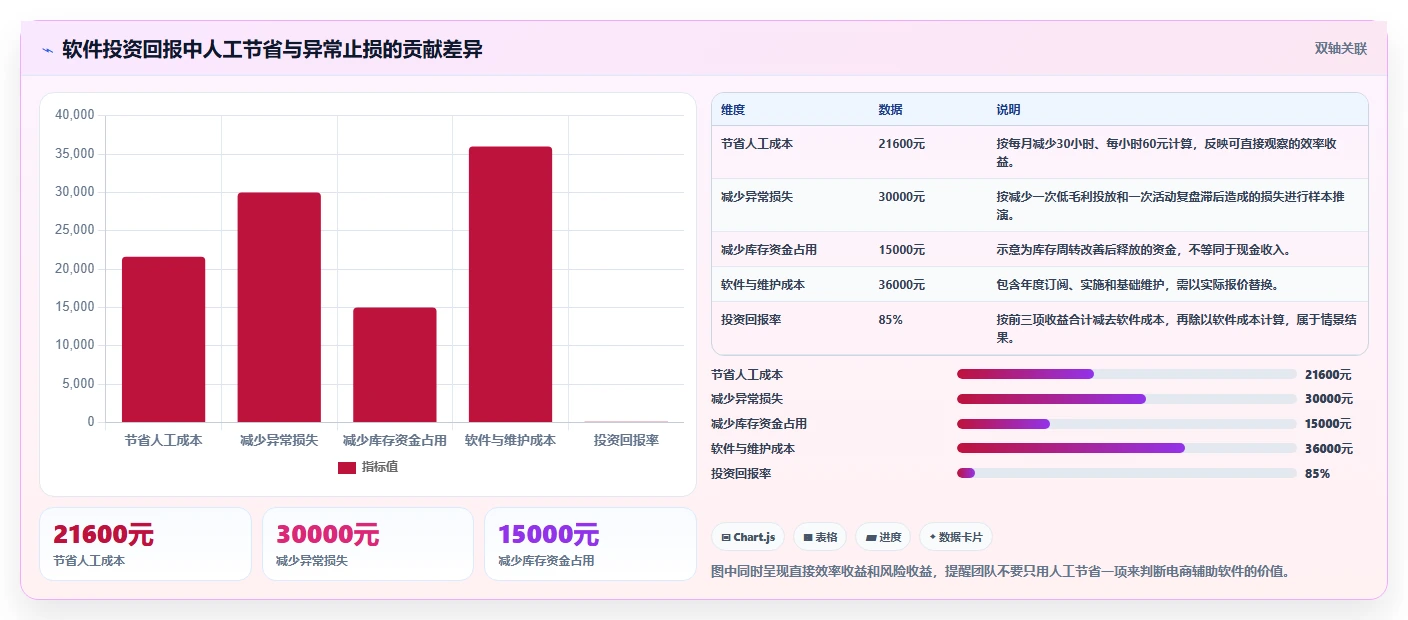Screen dimensions: 1408x620
Task: Click the 节省人工成本 x-axis label
Action: [163, 440]
